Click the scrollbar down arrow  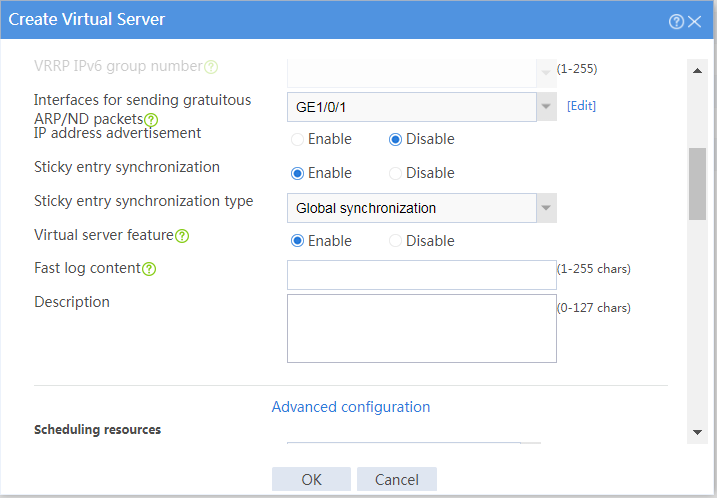point(697,432)
